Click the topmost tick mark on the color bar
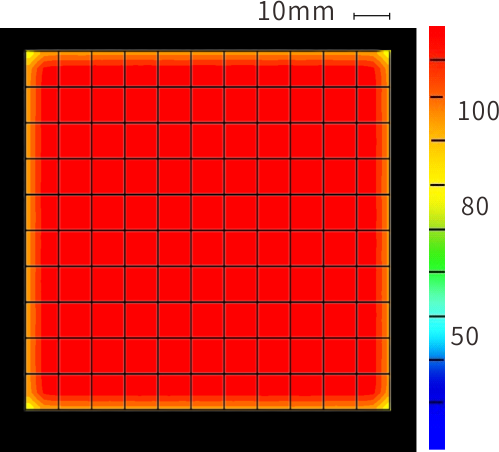499x452 pixels. pos(437,60)
